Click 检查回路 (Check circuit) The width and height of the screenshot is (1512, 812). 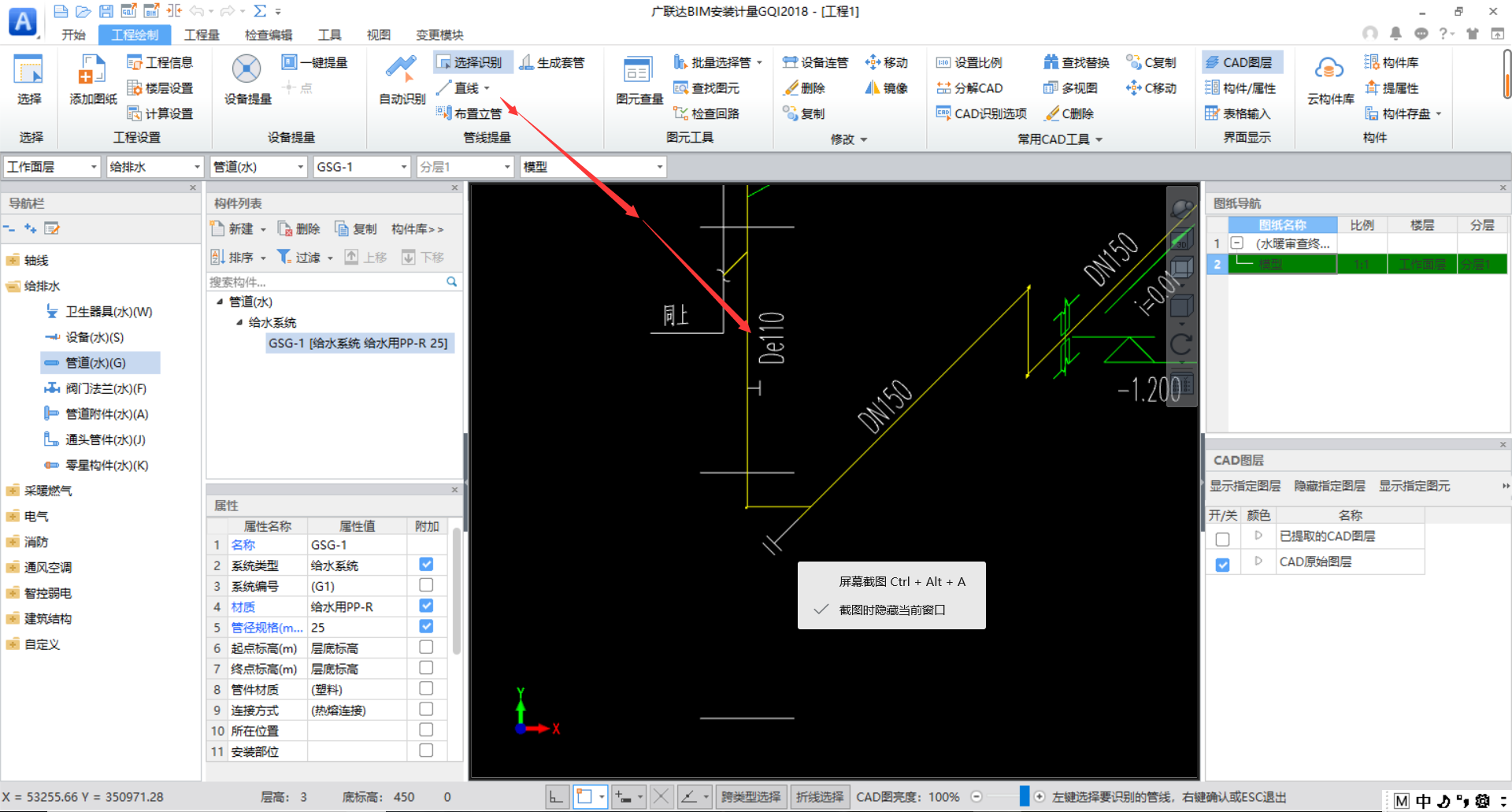[706, 113]
